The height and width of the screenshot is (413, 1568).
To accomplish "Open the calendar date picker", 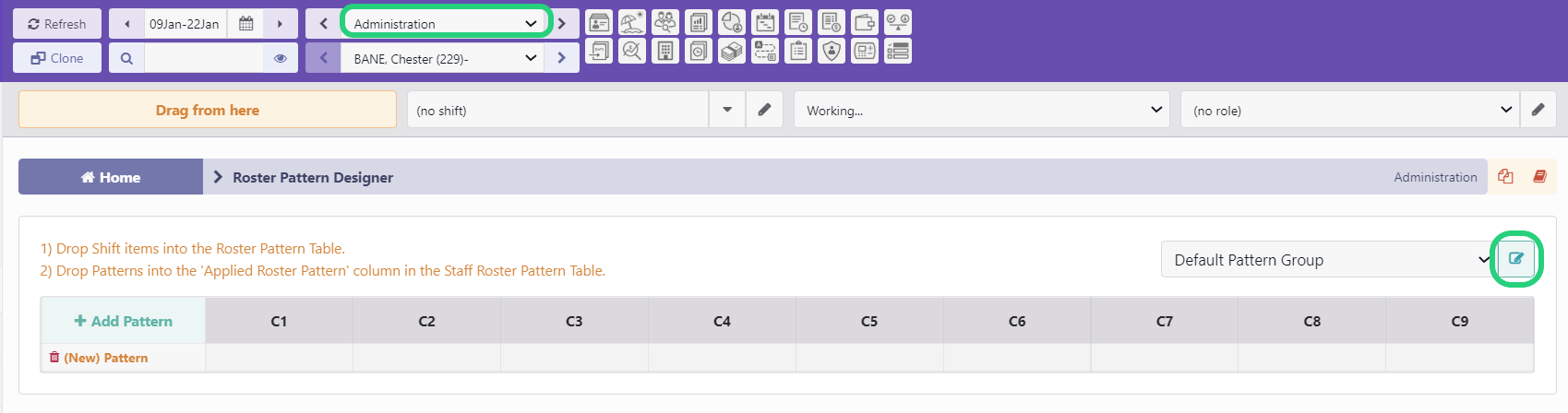I will pos(245,24).
